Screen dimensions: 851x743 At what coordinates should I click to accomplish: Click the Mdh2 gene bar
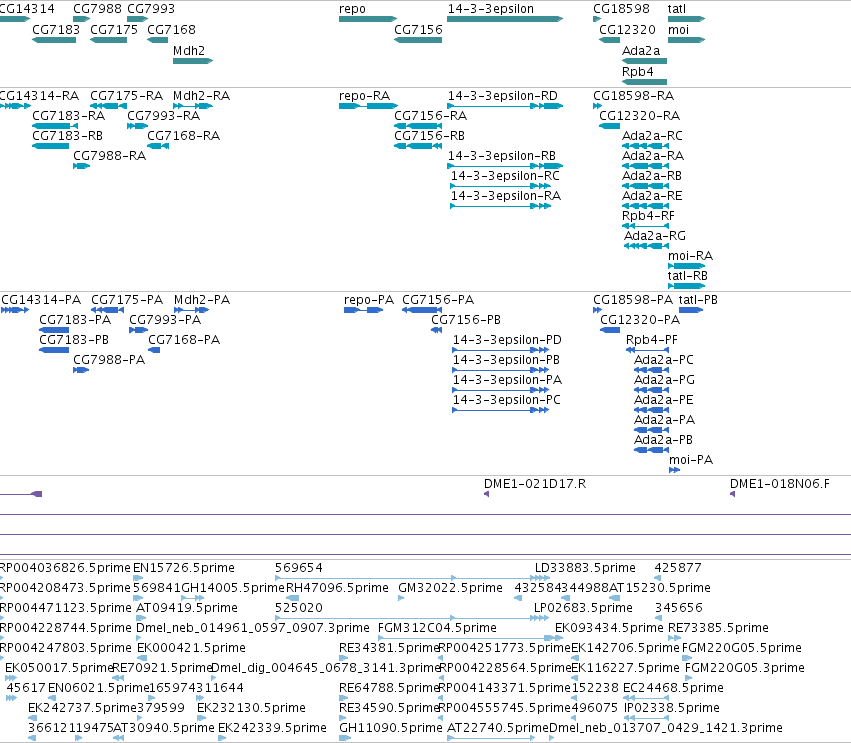tap(193, 61)
